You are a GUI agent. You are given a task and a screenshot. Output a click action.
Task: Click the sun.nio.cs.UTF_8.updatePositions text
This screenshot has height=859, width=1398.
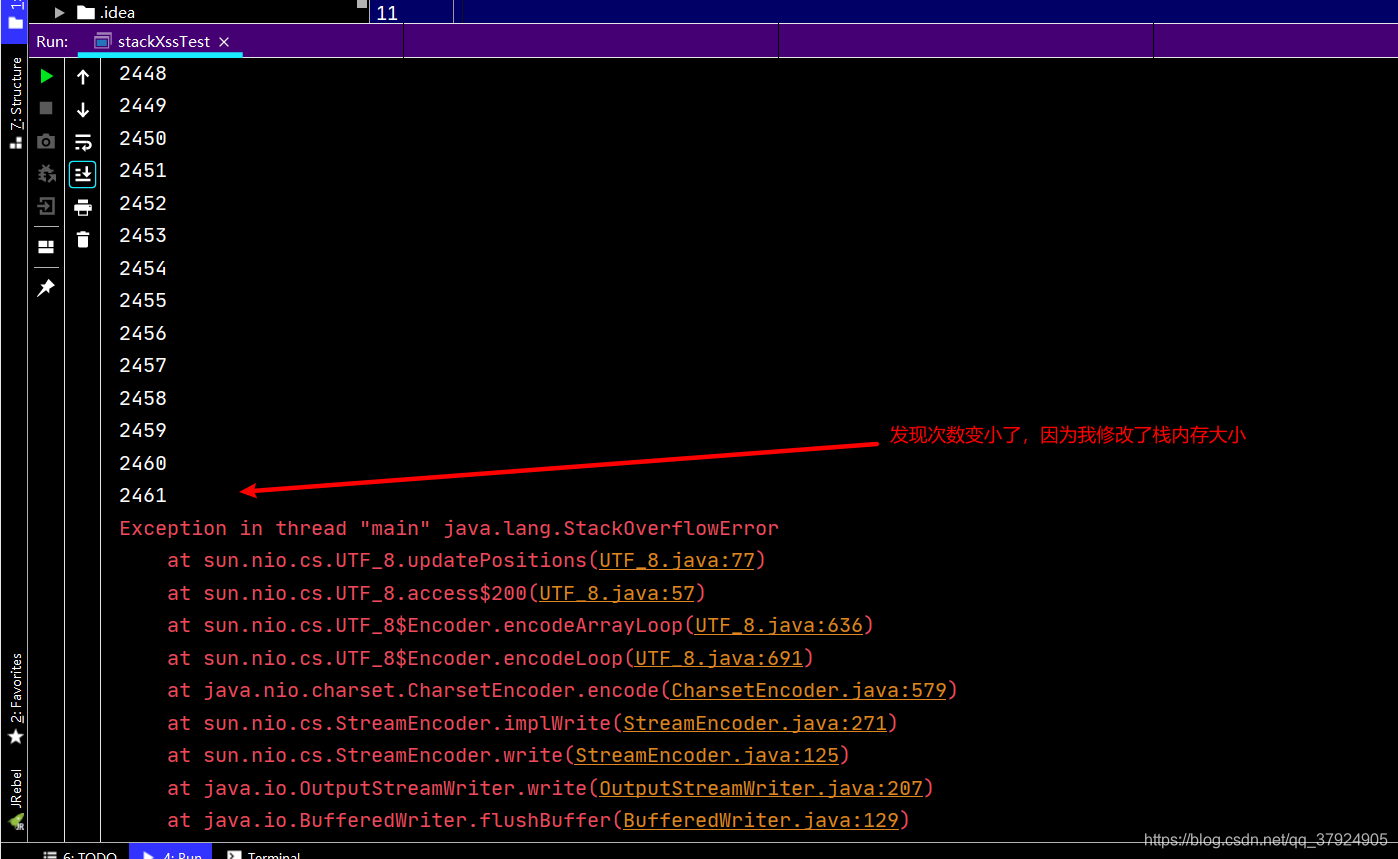click(x=395, y=560)
